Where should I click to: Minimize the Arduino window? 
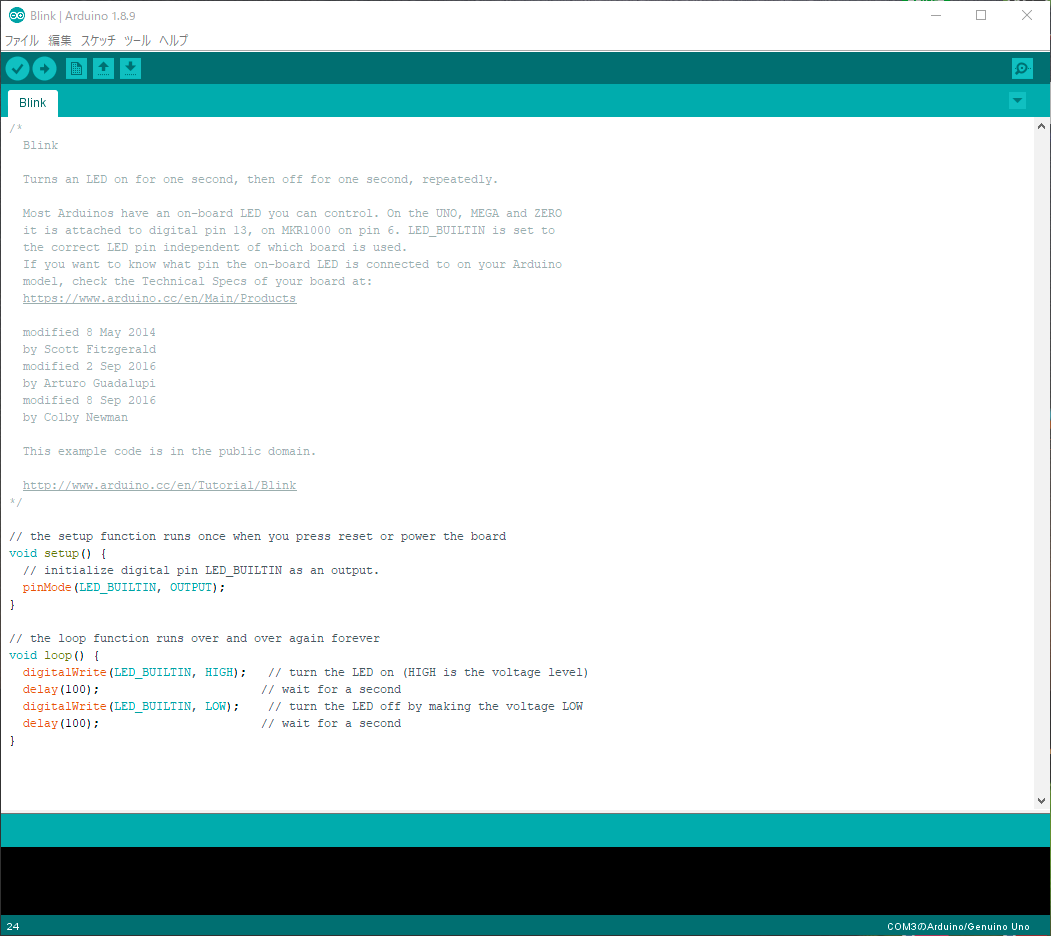(936, 15)
